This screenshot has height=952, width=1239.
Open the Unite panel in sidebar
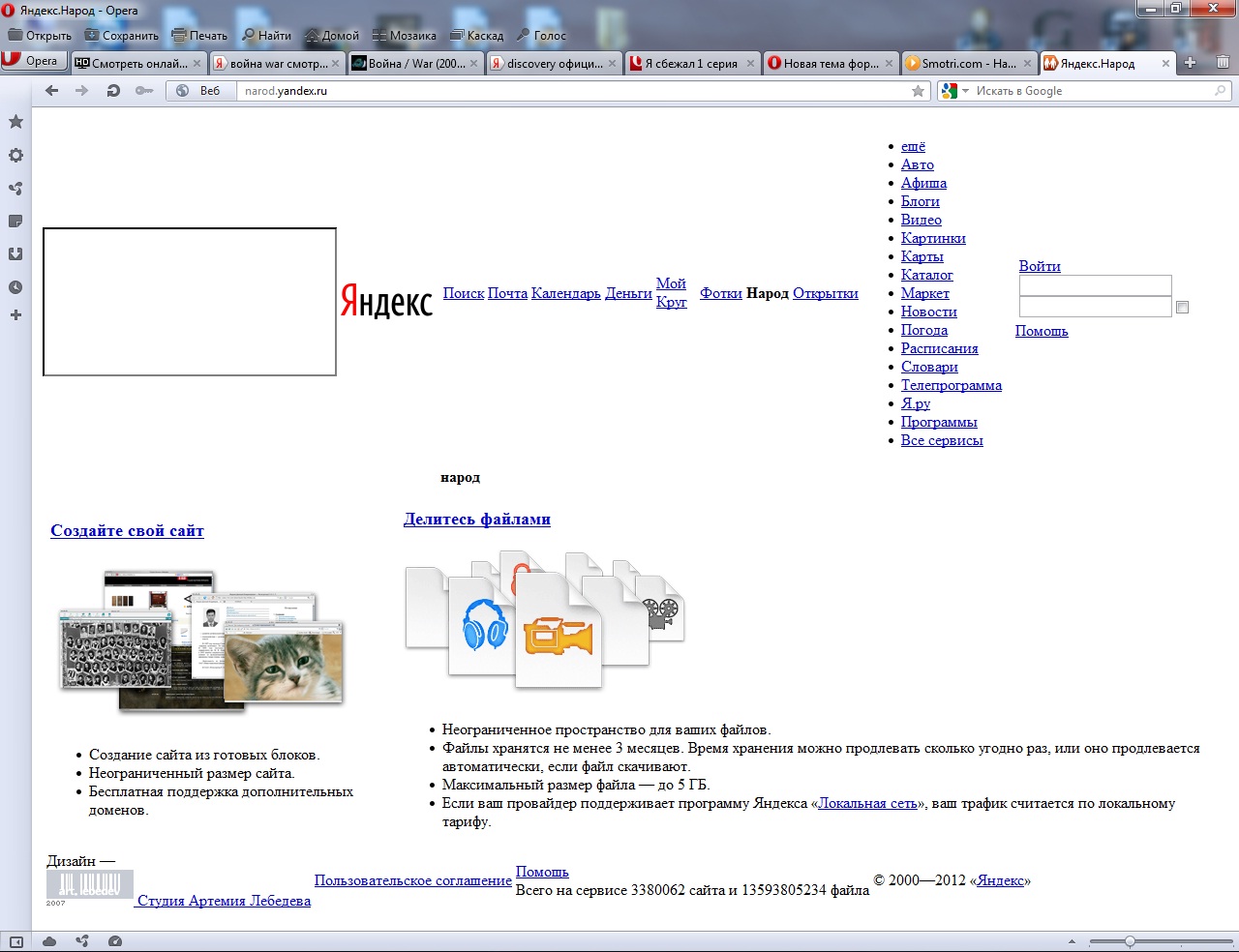click(x=15, y=189)
